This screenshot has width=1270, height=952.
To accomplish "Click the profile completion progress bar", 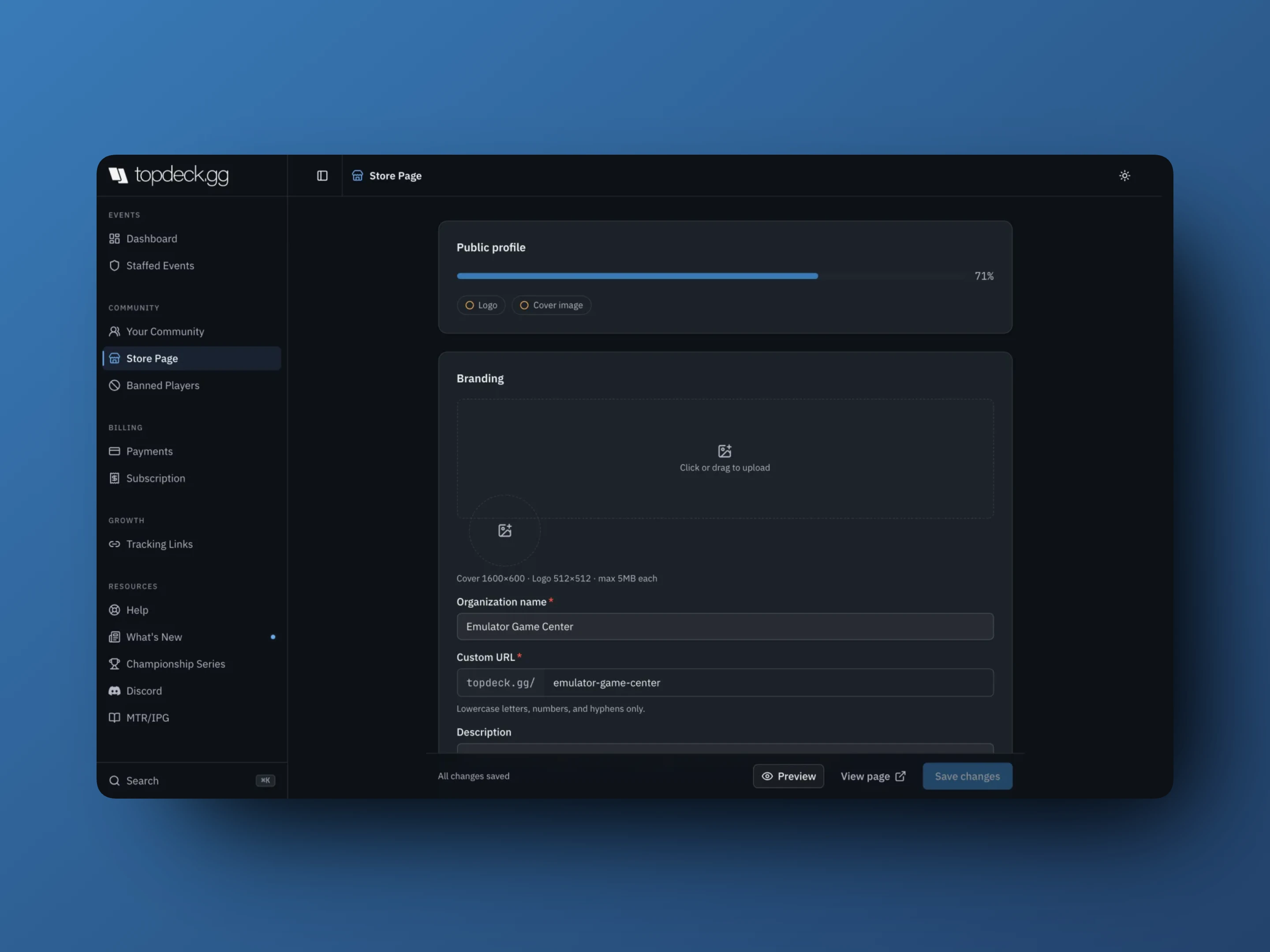I will (712, 276).
